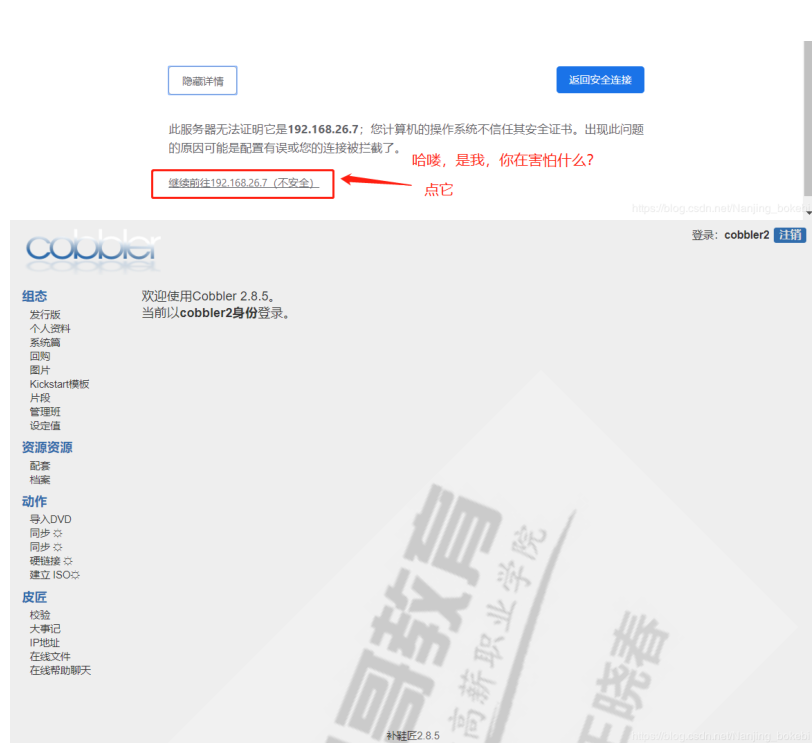Open 档案 under 资源资源
The height and width of the screenshot is (743, 812).
(40, 480)
